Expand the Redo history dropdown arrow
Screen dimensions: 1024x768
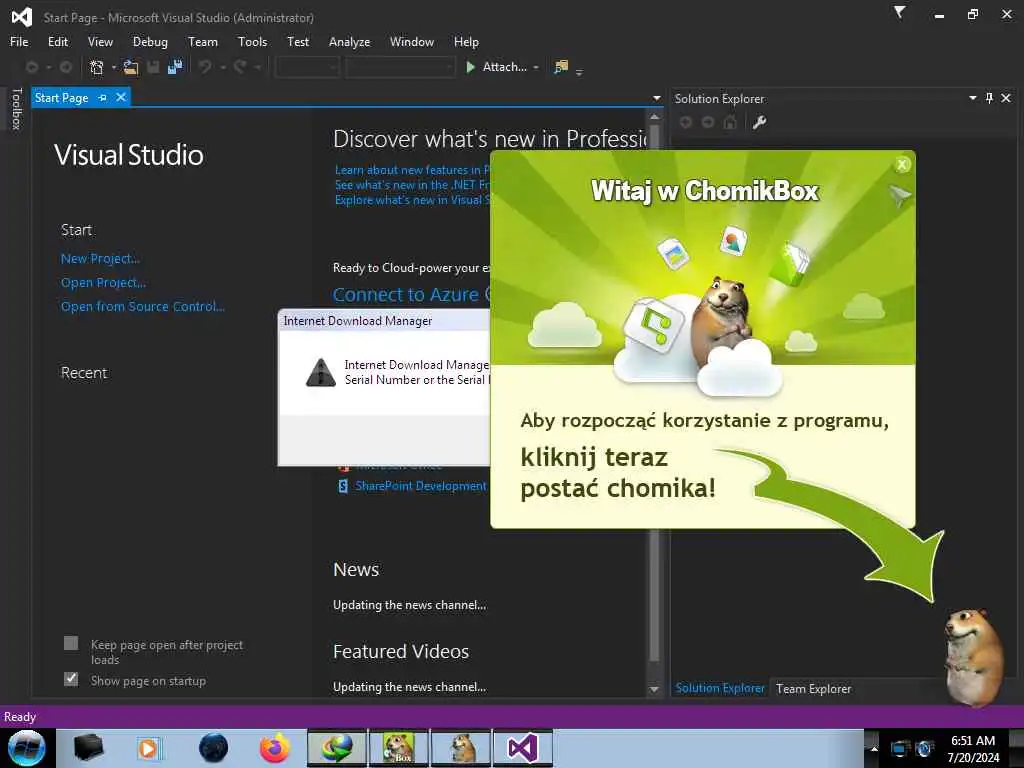click(x=258, y=67)
